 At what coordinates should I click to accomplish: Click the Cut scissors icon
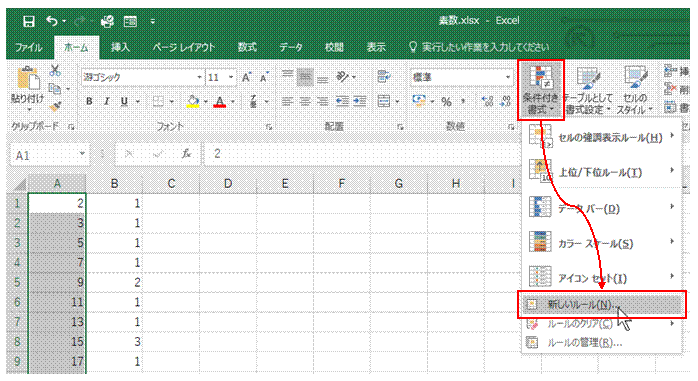click(x=55, y=70)
